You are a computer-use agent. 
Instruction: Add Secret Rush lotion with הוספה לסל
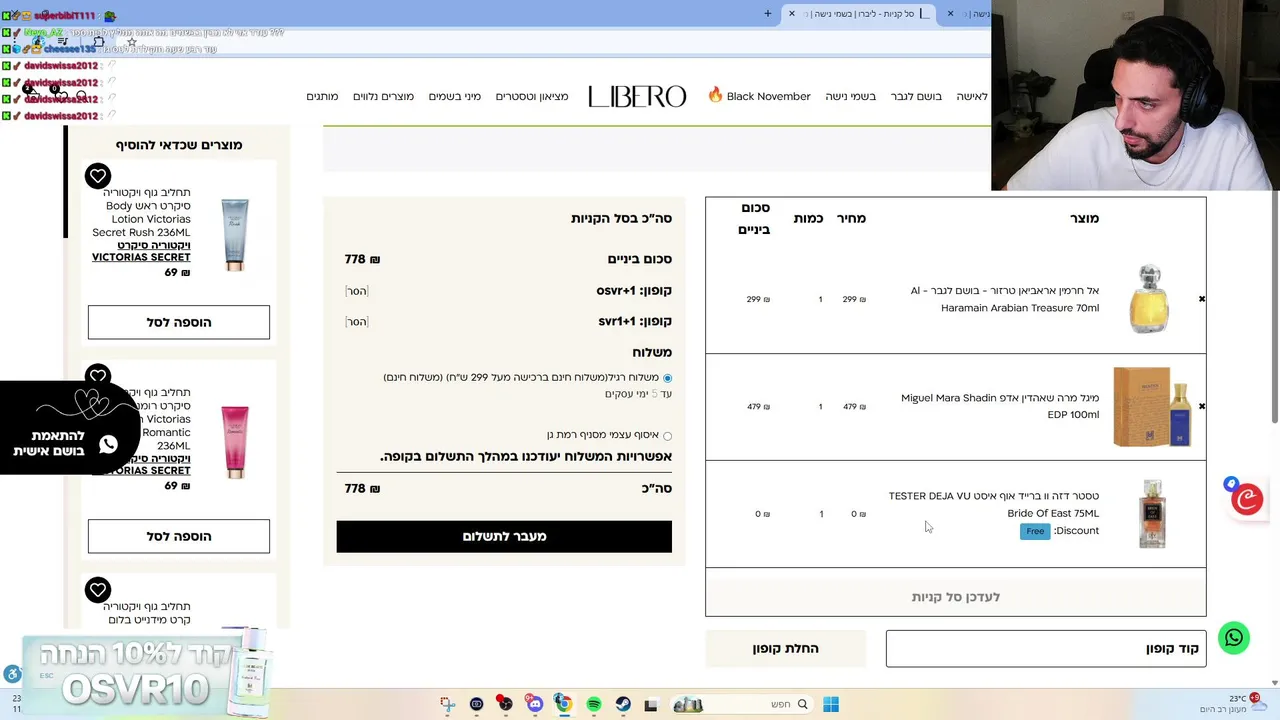pyautogui.click(x=179, y=322)
